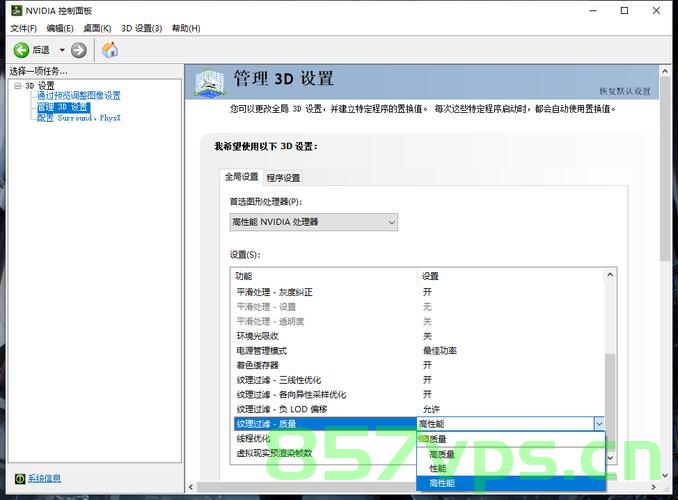This screenshot has height=500, width=678.
Task: Choose 质量 option in the dropdown list
Action: 511,439
